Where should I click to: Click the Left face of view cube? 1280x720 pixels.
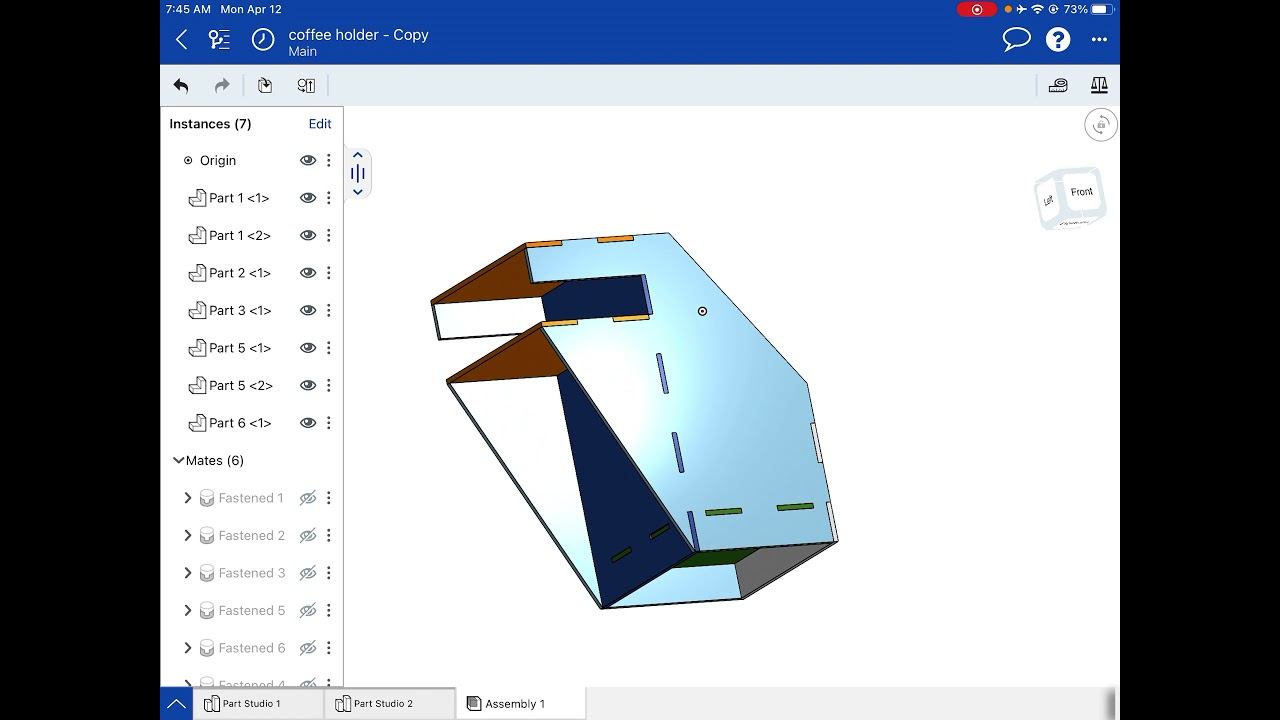coord(1048,200)
